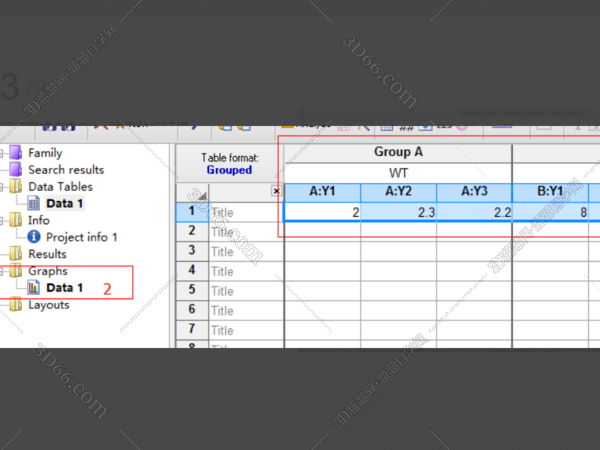
Task: Collapse the Info tree node
Action: [x=3, y=221]
